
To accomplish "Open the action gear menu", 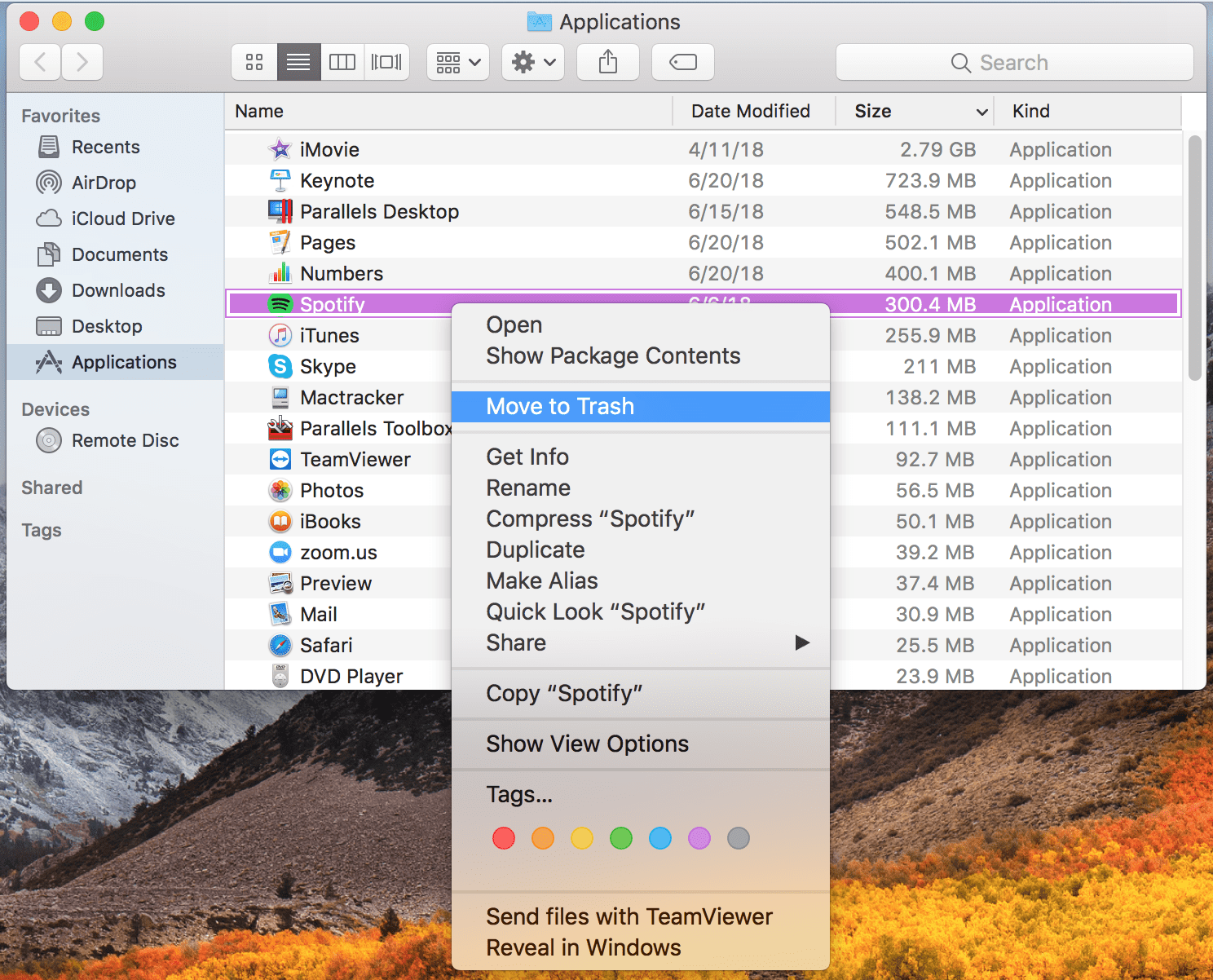I will [x=532, y=62].
